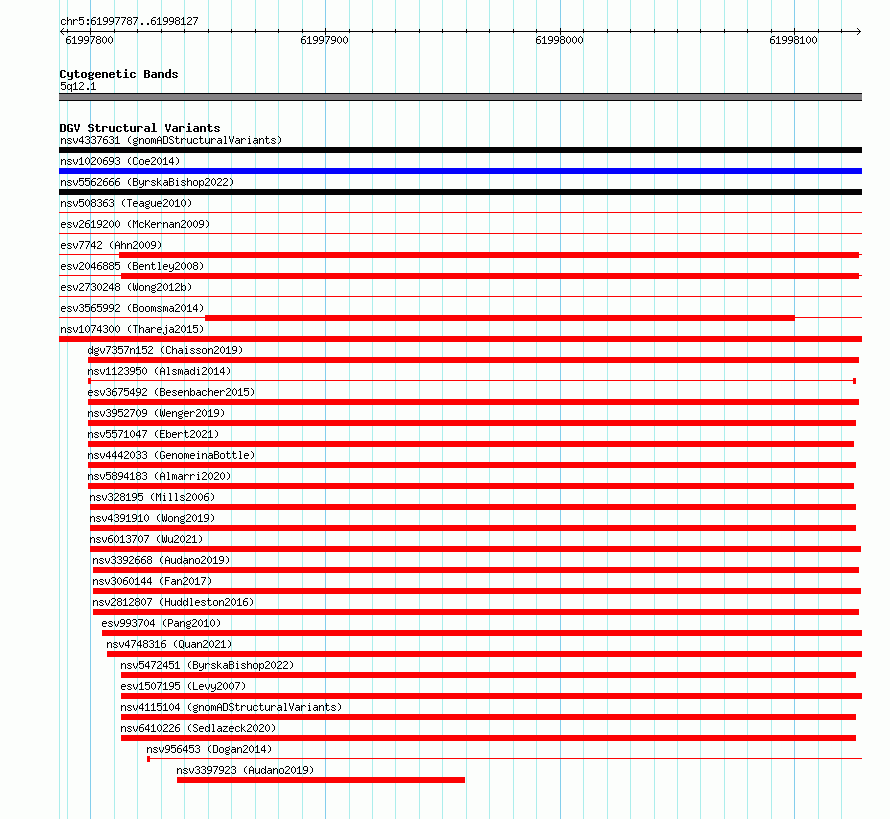Open variant nsv5562666 (ByrskaBishop2022)
Viewport: 890px width, 819px height.
[x=147, y=182]
